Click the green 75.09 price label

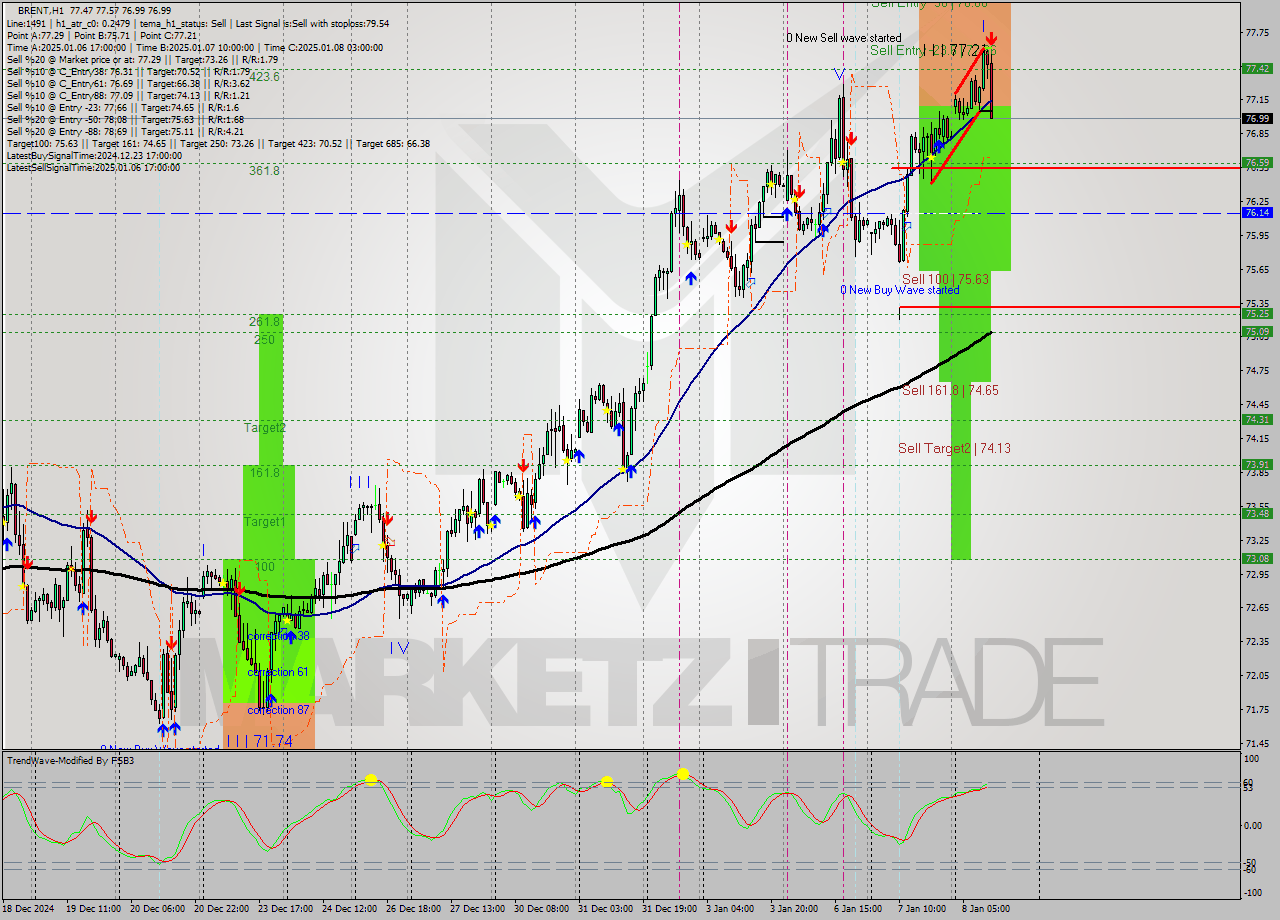click(x=1257, y=332)
